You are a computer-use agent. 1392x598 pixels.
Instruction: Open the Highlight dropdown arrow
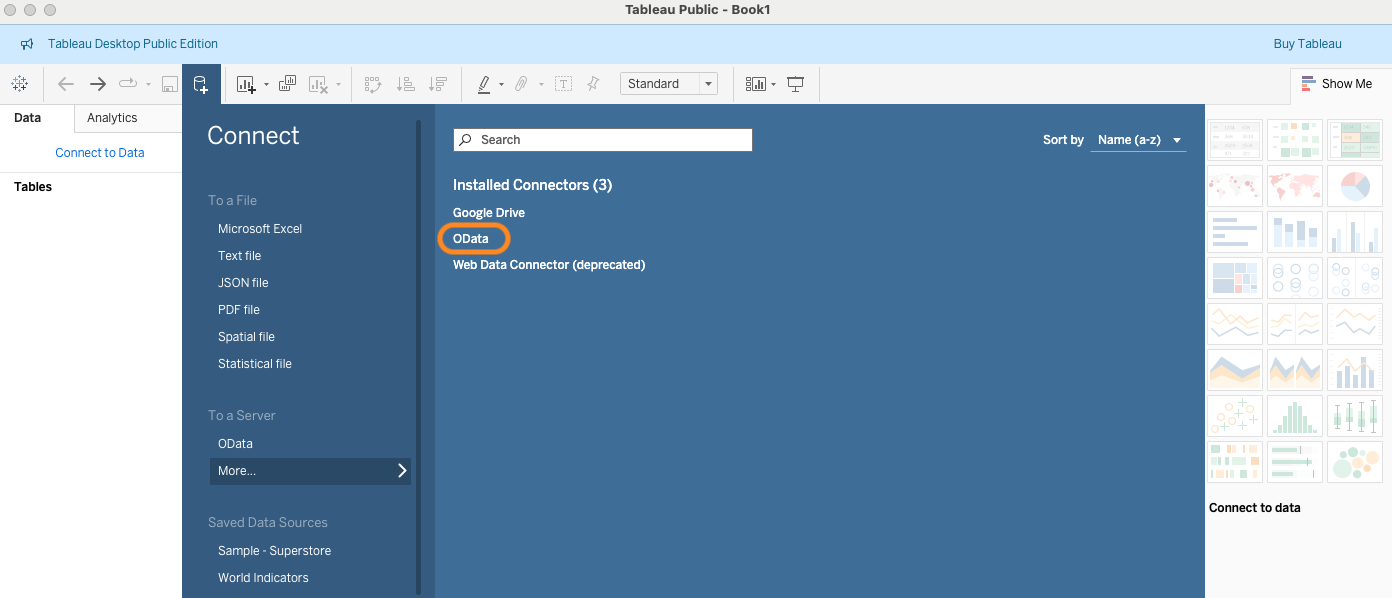point(502,84)
